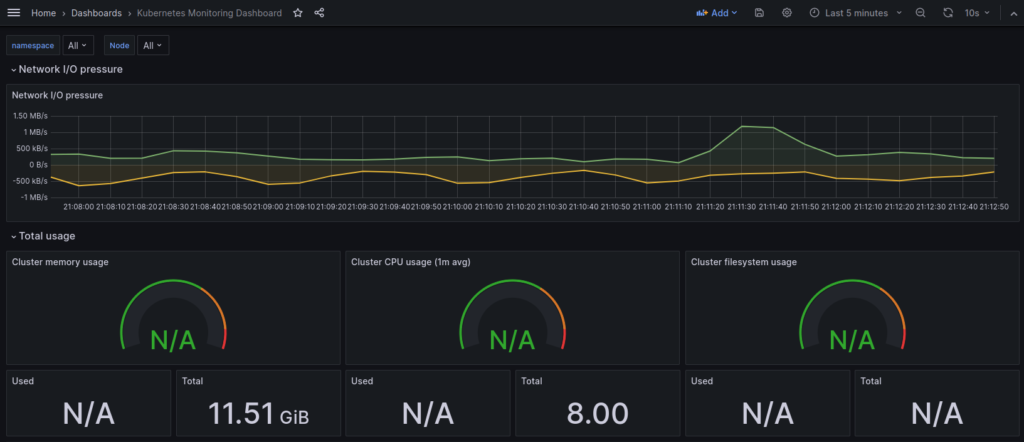Open dashboard settings gear
Screen dimensions: 1024x442
click(x=787, y=13)
